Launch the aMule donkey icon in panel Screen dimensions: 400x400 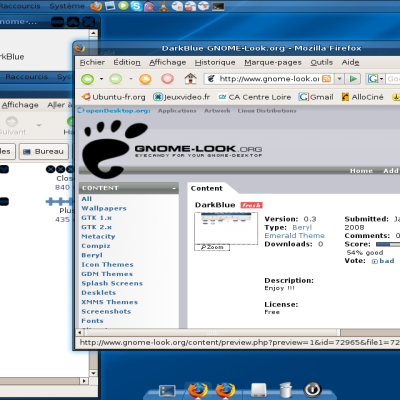(163, 6)
